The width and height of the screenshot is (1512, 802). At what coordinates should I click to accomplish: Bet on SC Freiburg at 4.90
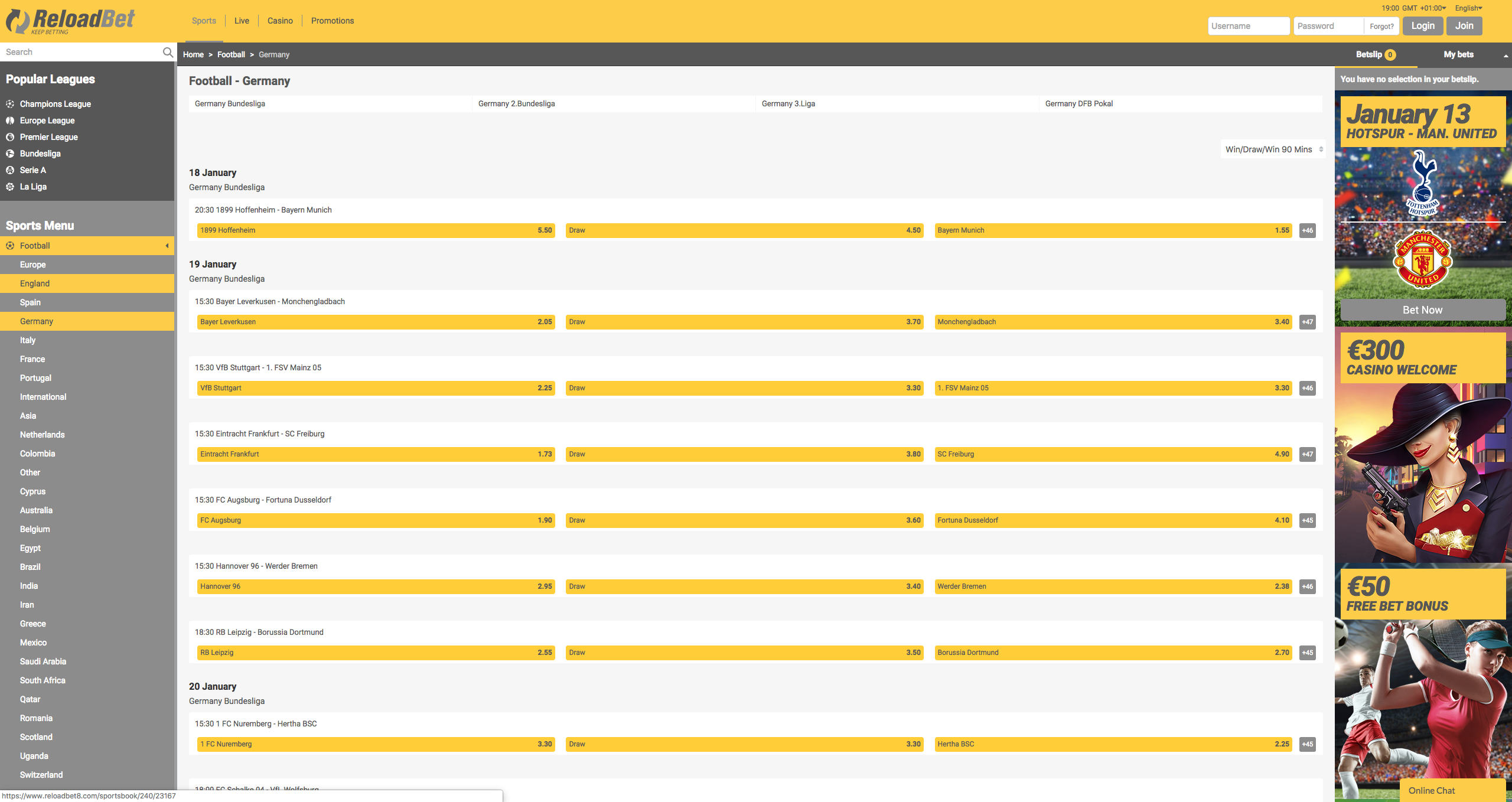[x=1113, y=454]
